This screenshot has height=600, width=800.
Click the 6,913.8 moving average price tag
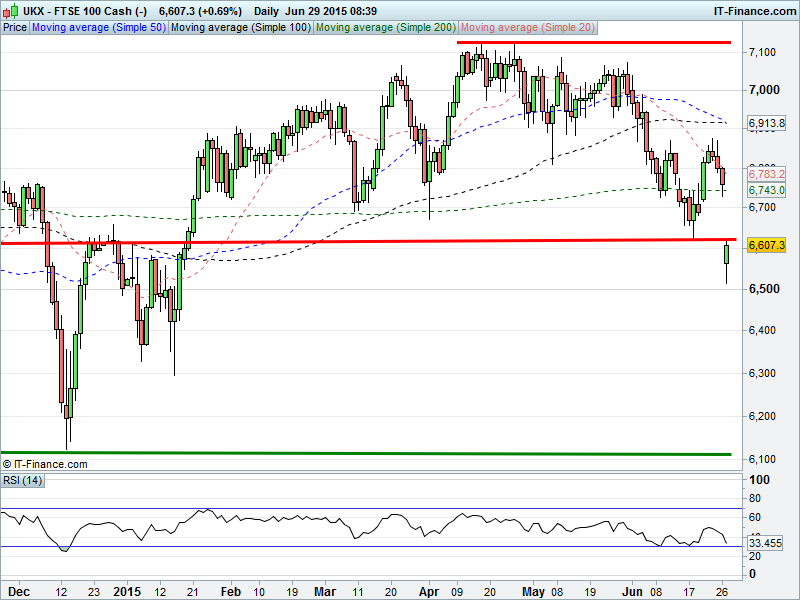(768, 123)
